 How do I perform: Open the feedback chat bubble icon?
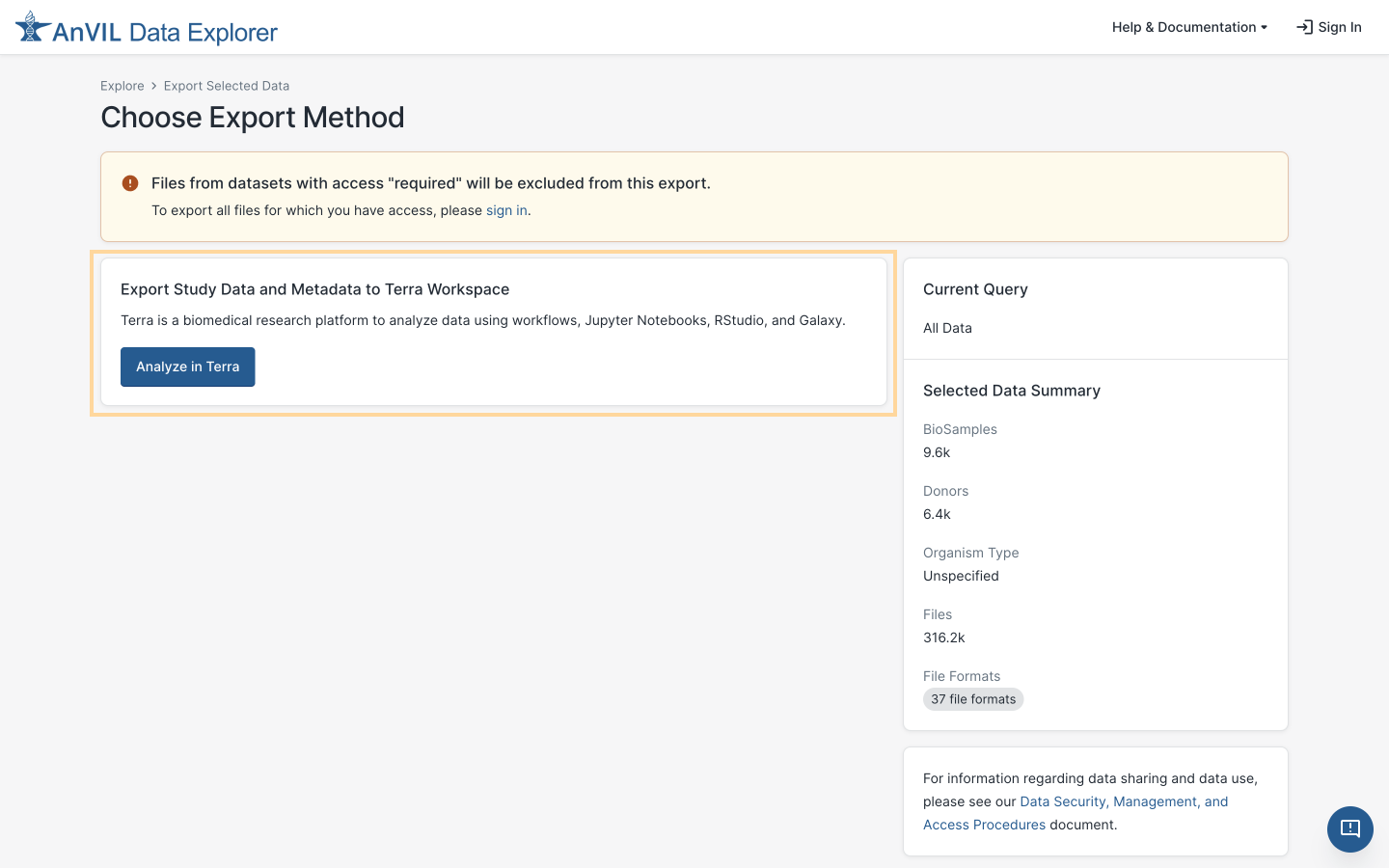coord(1350,829)
